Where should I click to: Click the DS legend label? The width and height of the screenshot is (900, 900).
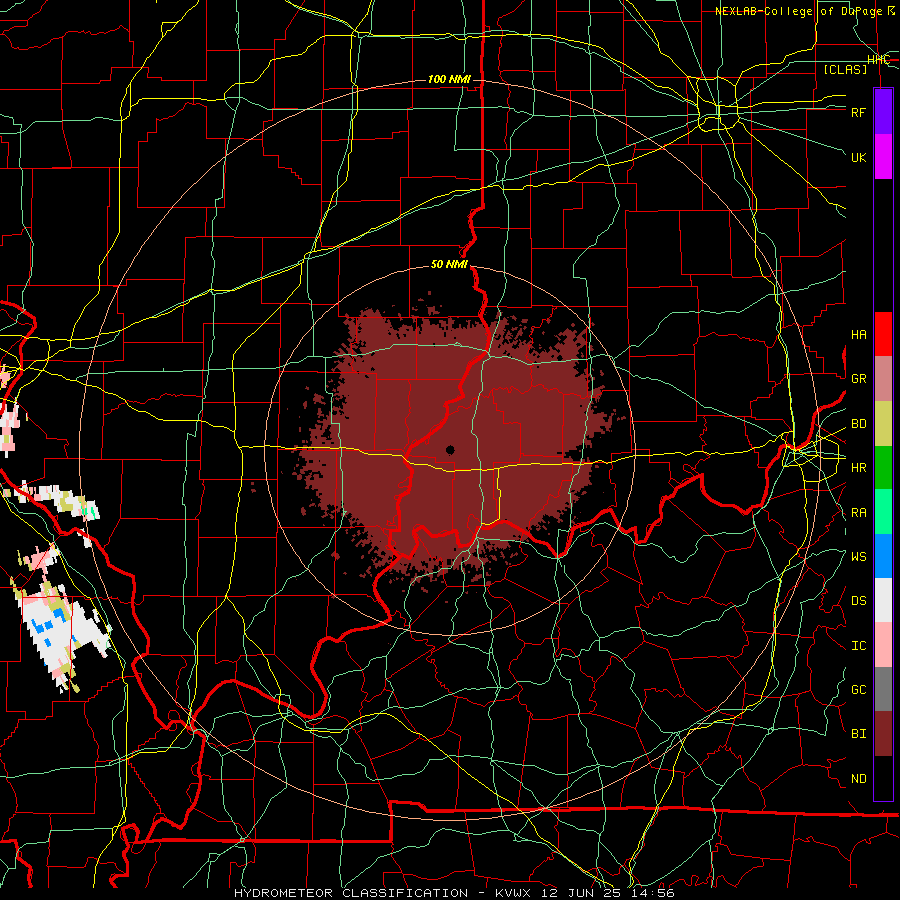[x=858, y=601]
